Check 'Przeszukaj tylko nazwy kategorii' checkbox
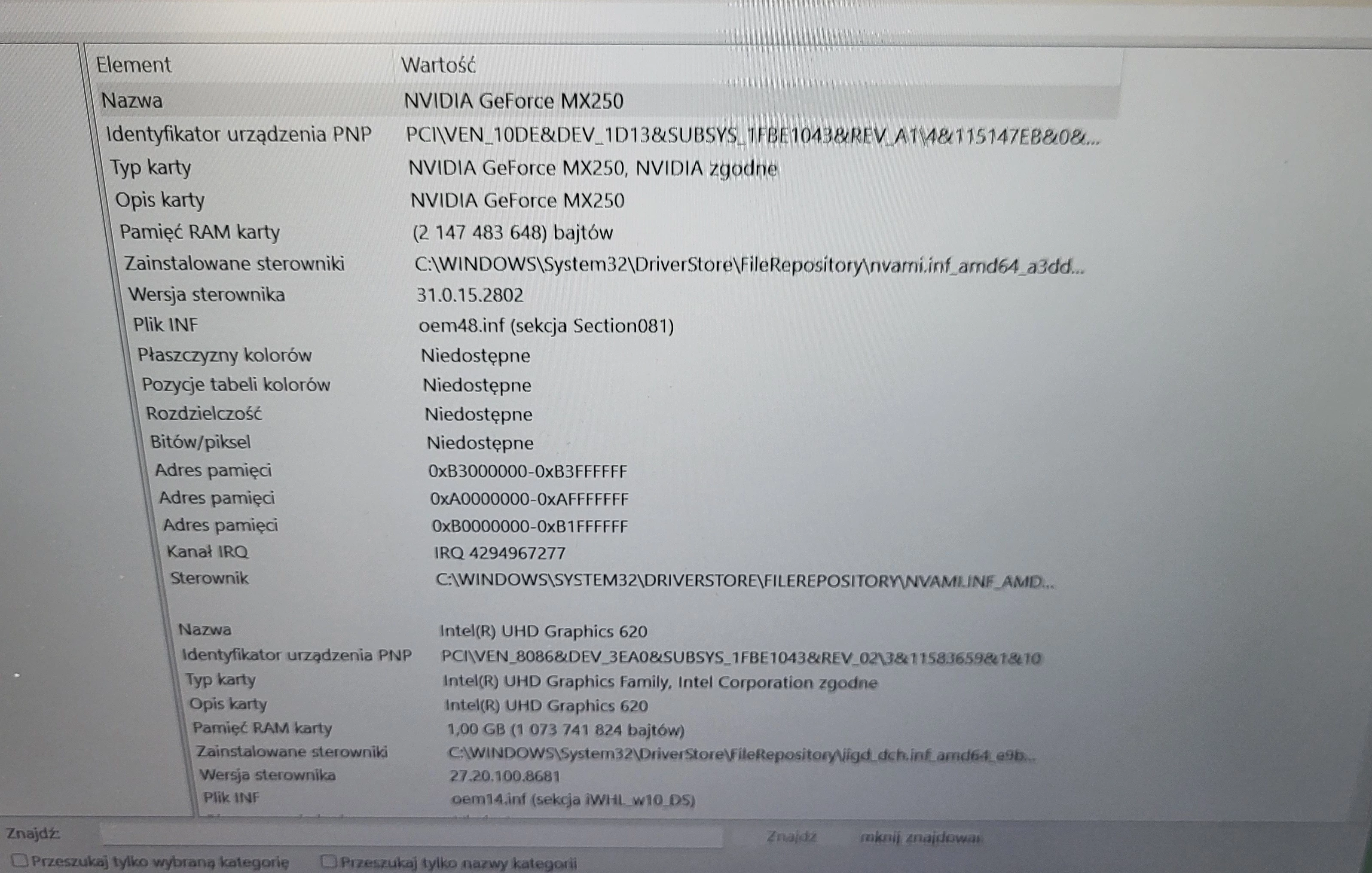 click(328, 861)
